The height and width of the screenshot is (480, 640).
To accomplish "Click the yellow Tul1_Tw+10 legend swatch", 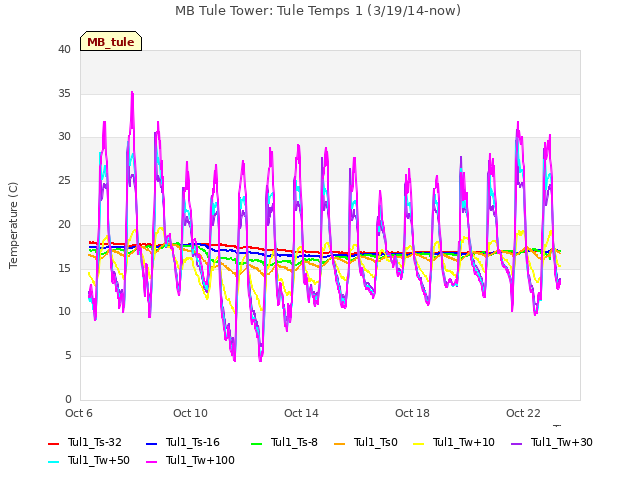I will [x=419, y=444].
